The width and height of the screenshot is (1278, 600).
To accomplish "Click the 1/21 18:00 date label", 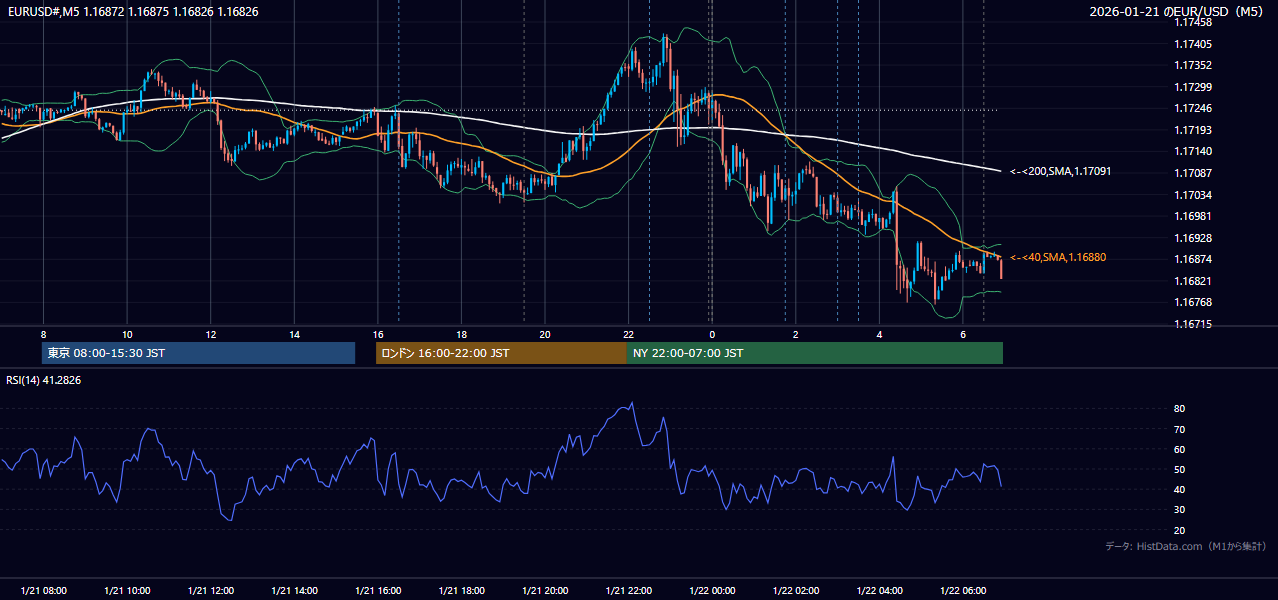I will coord(461,591).
